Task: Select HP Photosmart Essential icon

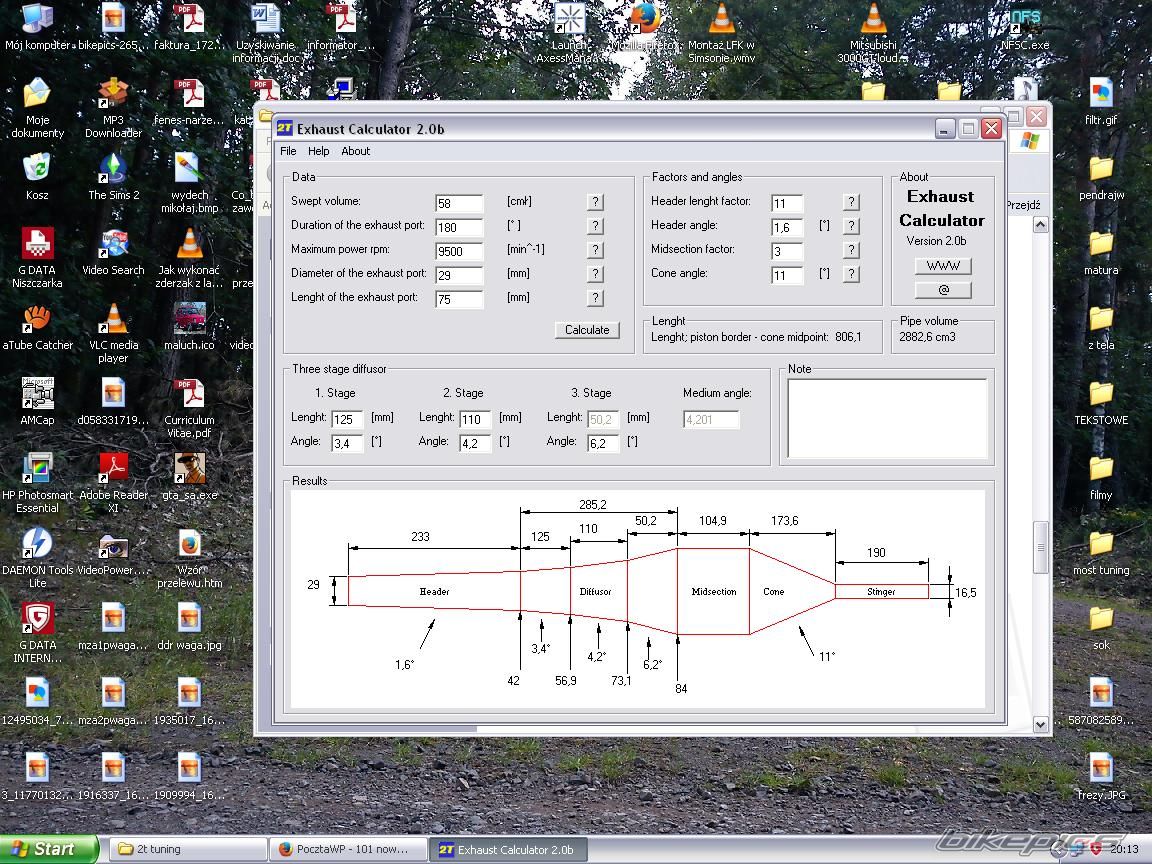Action: (x=37, y=483)
